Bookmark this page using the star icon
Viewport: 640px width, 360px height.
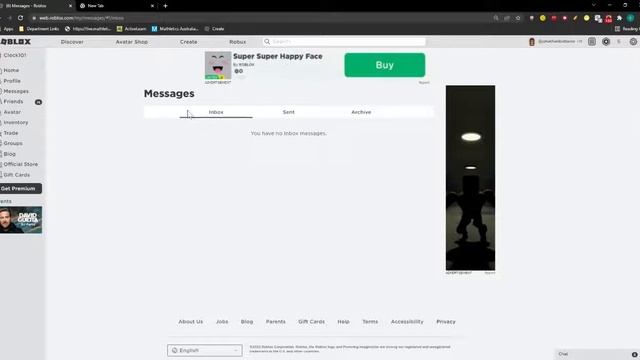click(x=518, y=18)
